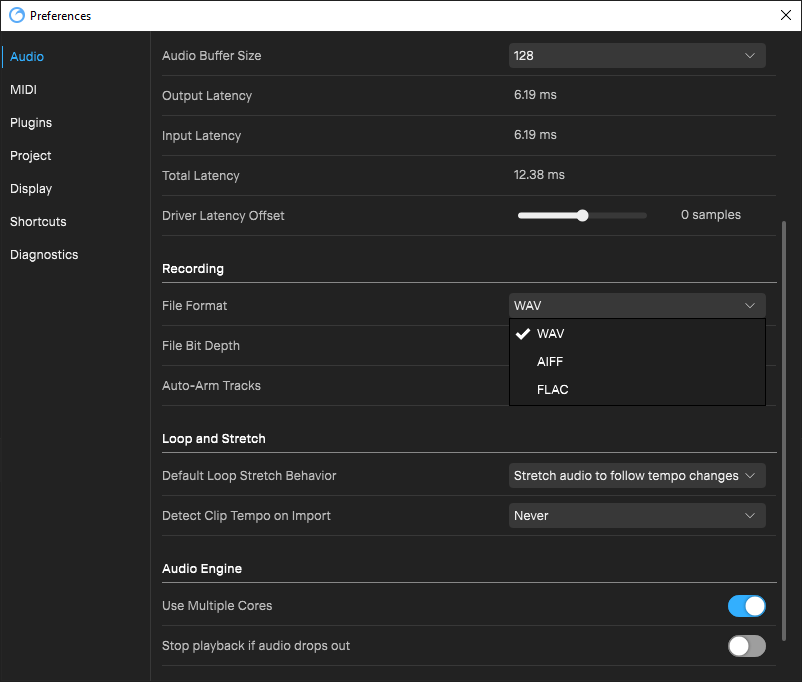Screen dimensions: 802x682
Task: Click the File Format label
Action: pyautogui.click(x=194, y=305)
